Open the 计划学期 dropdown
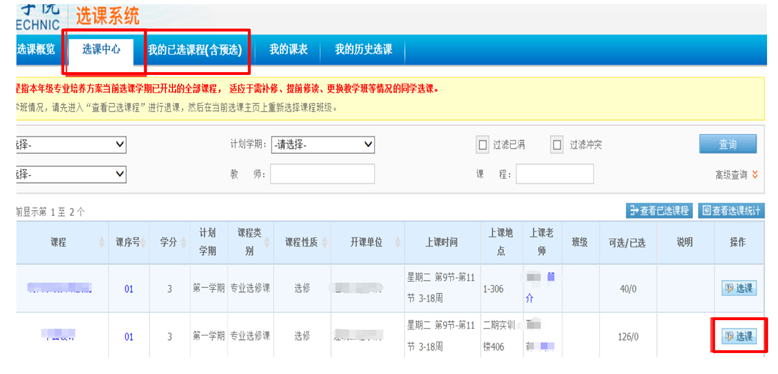Screen dimensions: 778x374 (323, 145)
